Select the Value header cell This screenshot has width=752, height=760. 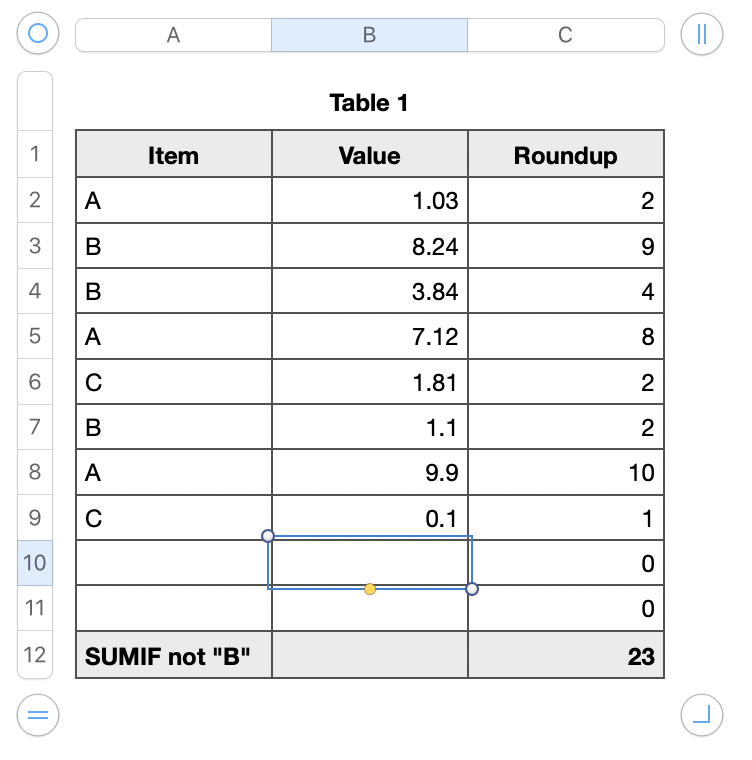tap(370, 154)
